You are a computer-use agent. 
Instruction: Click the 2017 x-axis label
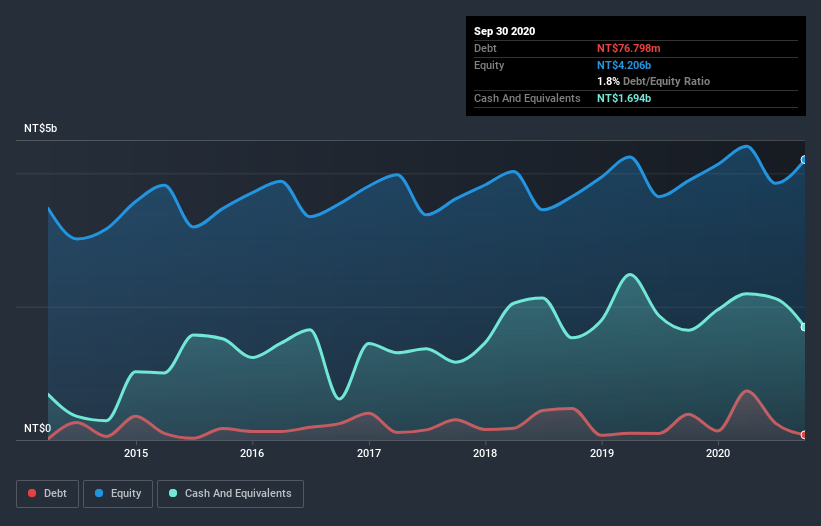(x=369, y=453)
